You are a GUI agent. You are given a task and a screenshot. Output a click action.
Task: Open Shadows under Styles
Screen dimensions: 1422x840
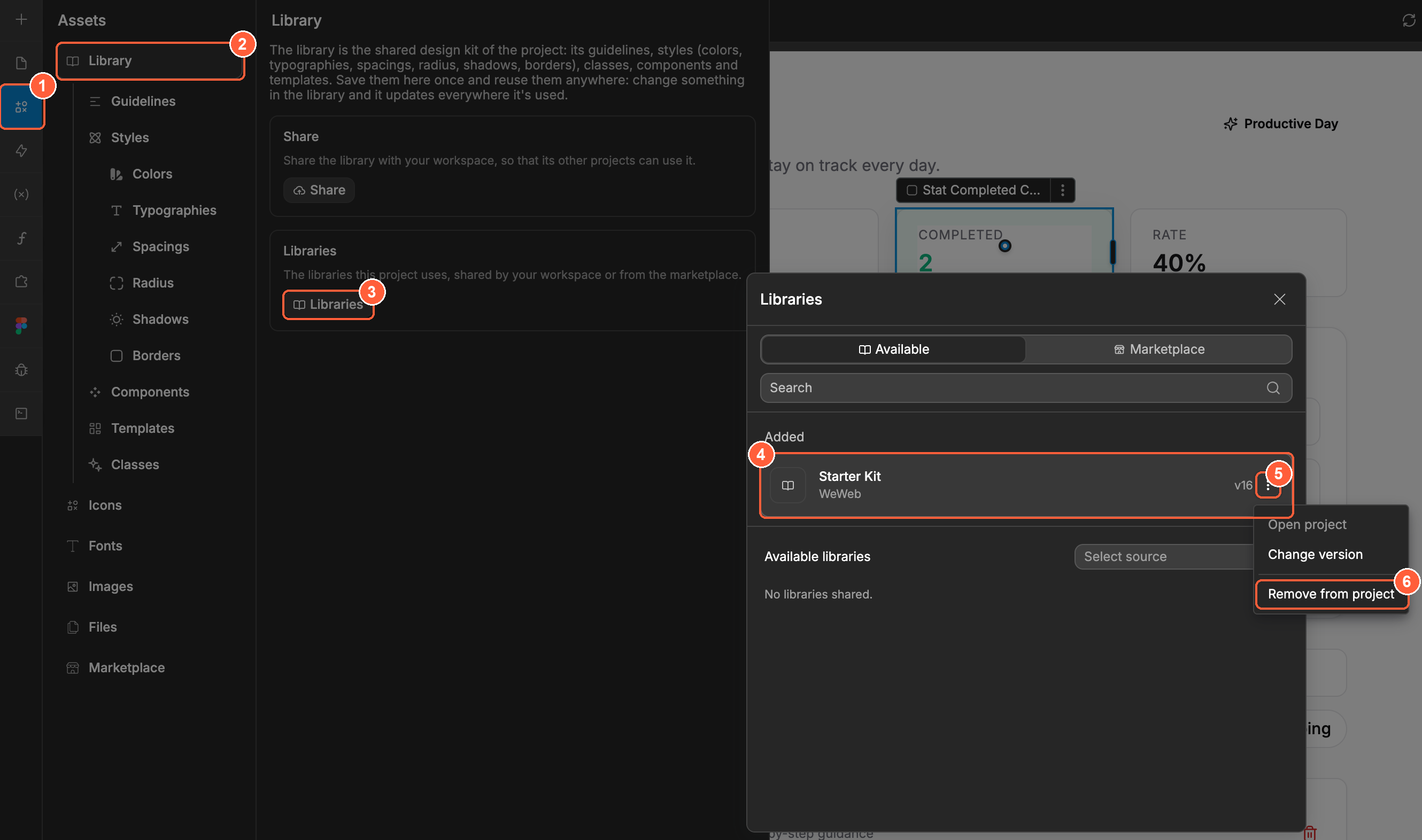pos(160,319)
